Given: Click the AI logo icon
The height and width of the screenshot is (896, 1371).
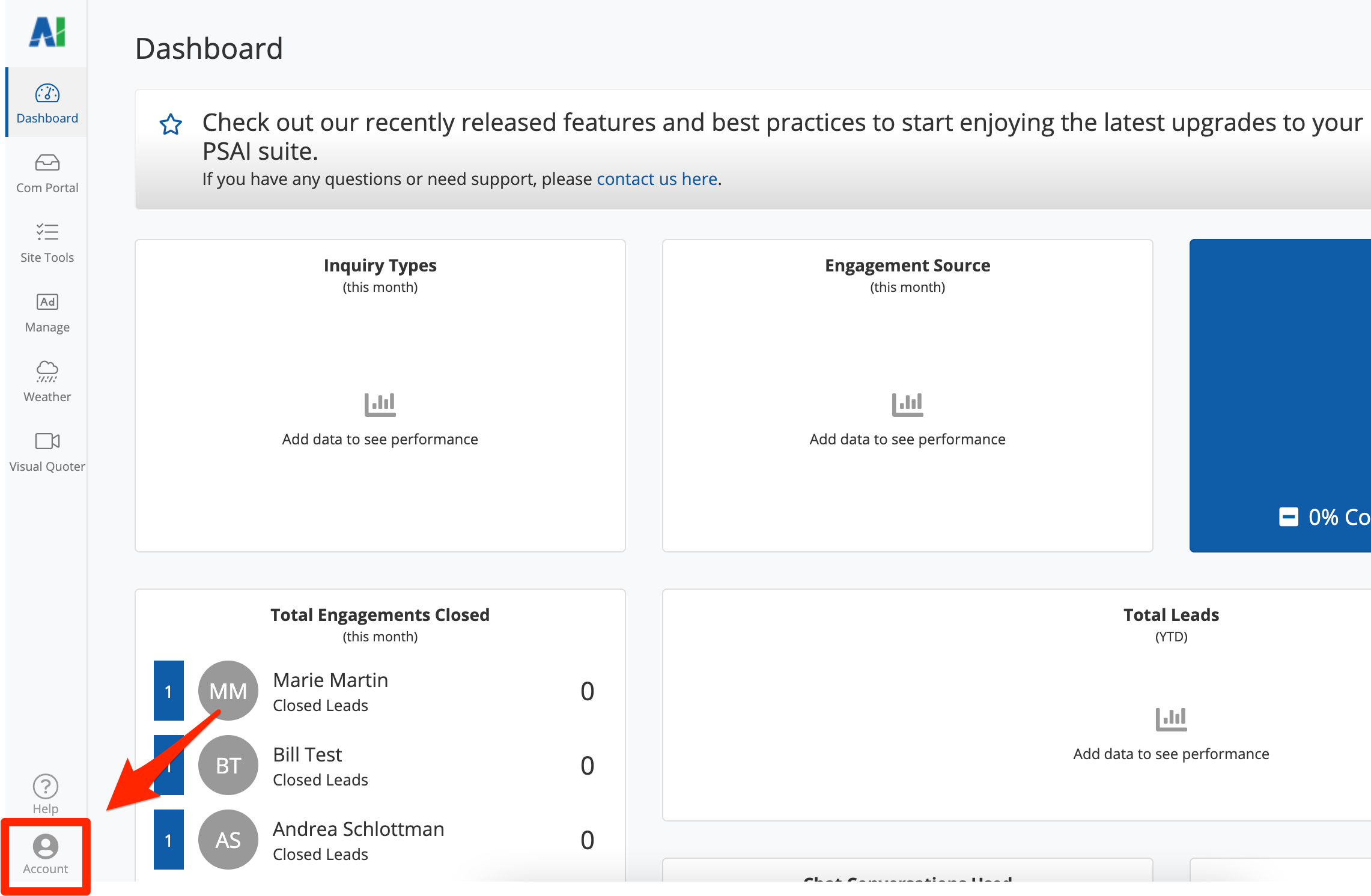Looking at the screenshot, I should [47, 32].
